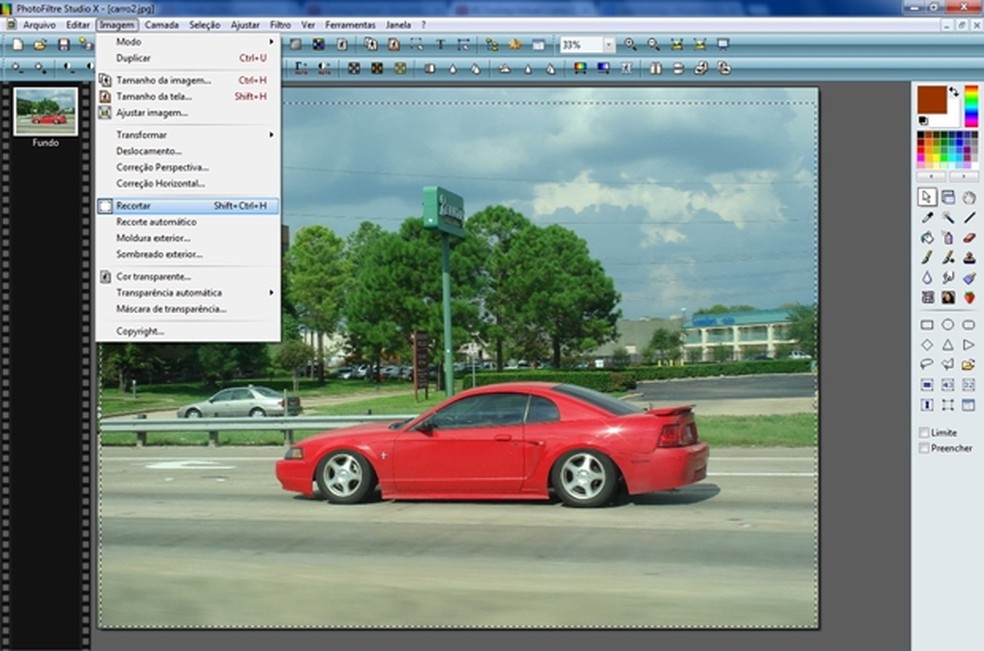Select the clone stamp tool

click(x=969, y=257)
